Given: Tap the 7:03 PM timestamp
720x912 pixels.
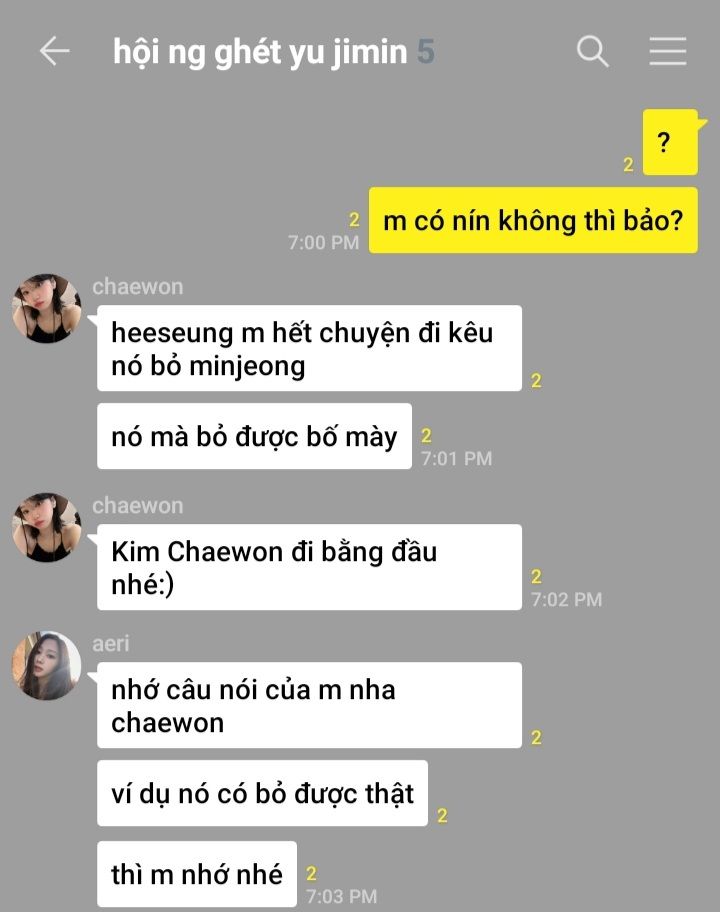Looking at the screenshot, I should 342,896.
